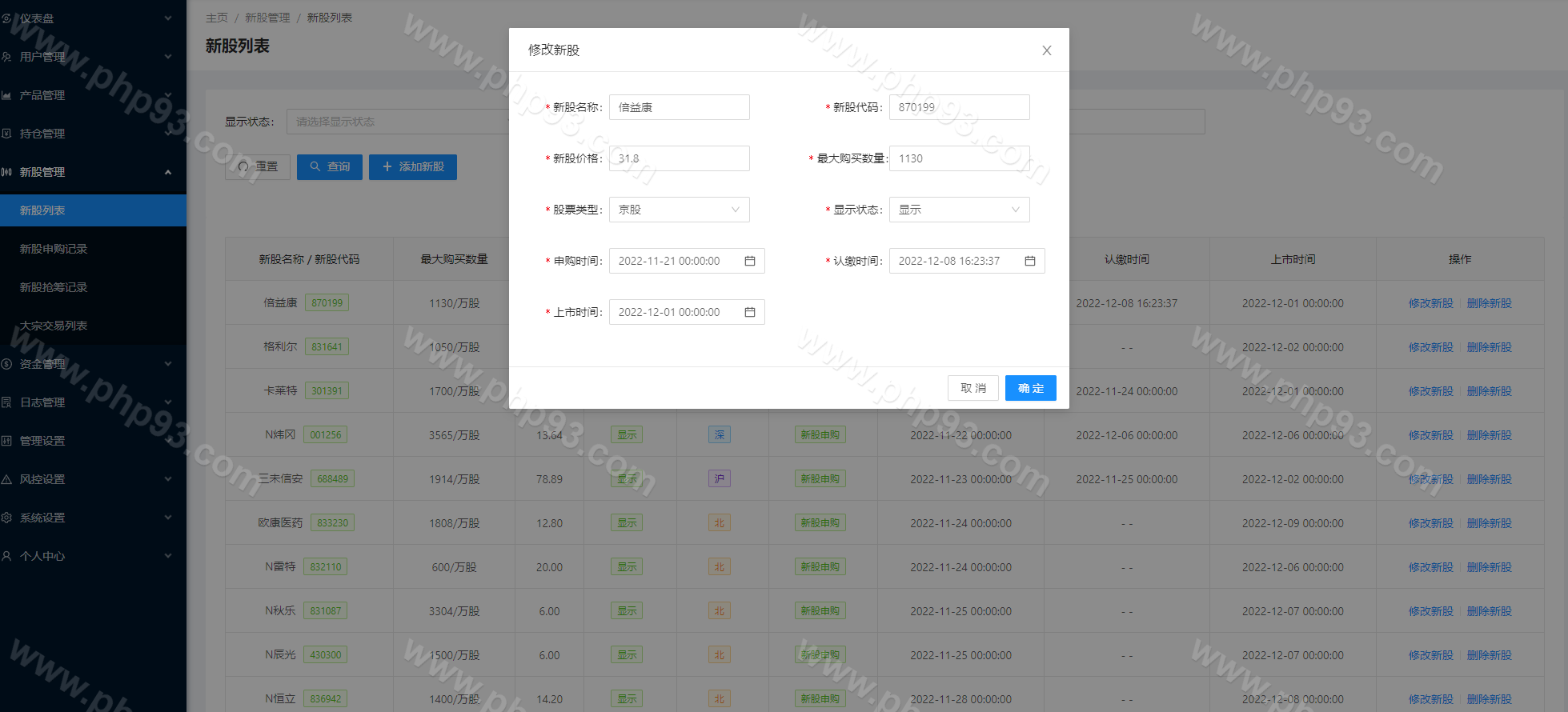Click the 查询 search button
The image size is (1568, 712).
tap(330, 167)
